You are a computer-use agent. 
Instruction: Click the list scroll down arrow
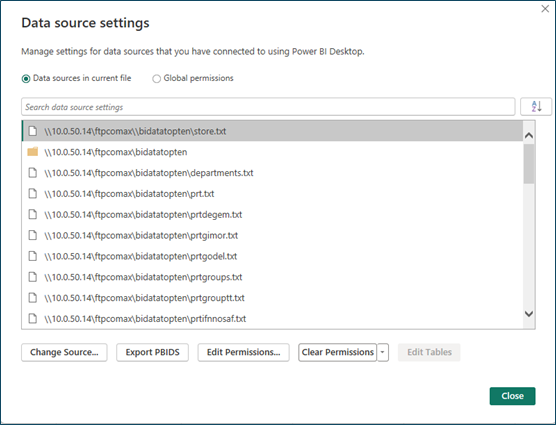529,314
